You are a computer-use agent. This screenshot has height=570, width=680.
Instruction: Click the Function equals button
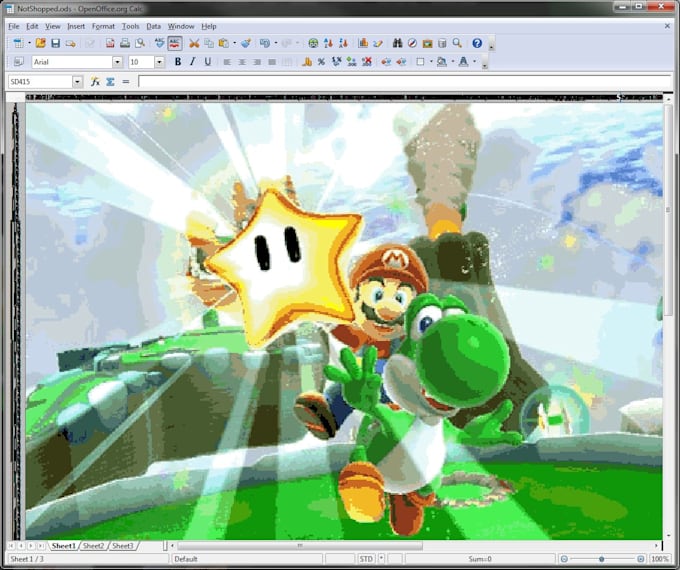[126, 82]
